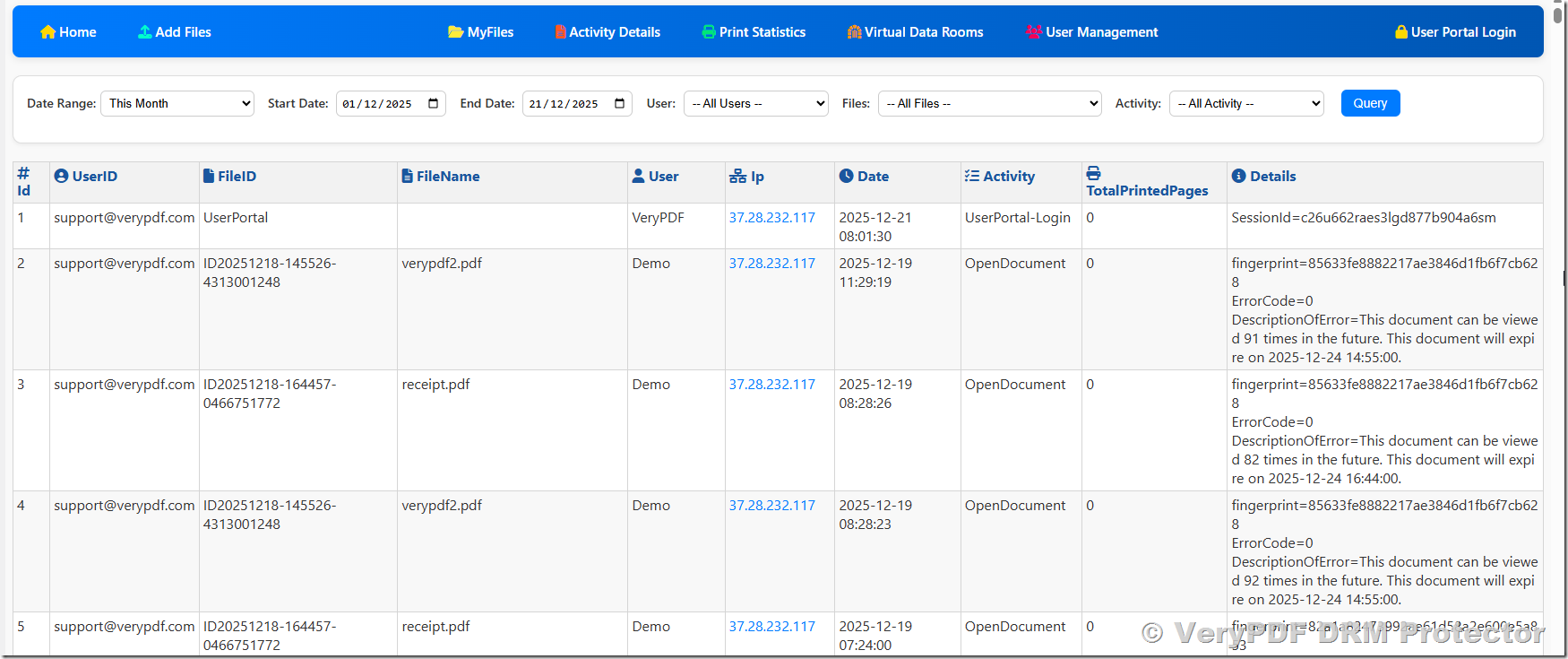Click the Activity column list icon
This screenshot has width=1568, height=659.
click(x=972, y=176)
